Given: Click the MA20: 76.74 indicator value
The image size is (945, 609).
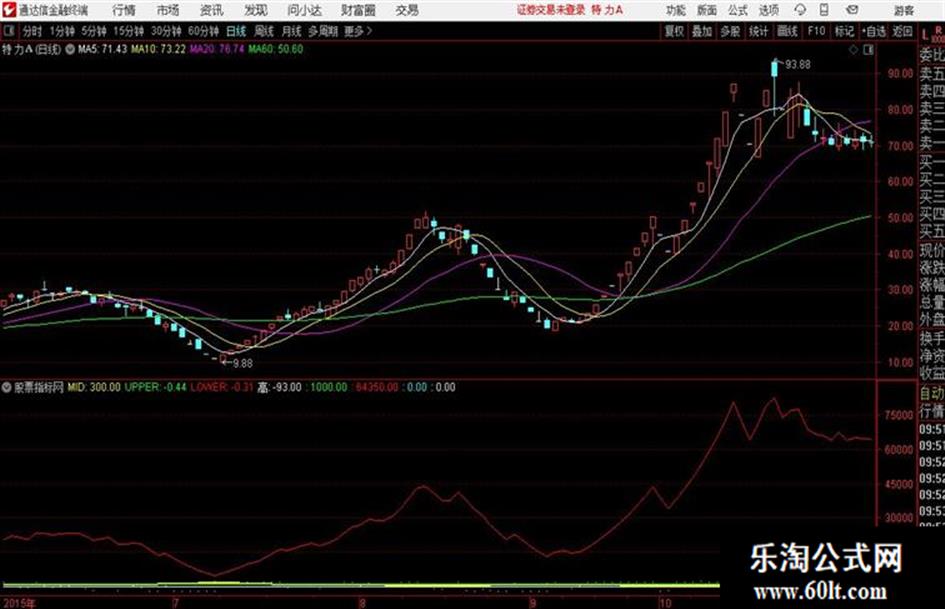Looking at the screenshot, I should click(x=217, y=49).
